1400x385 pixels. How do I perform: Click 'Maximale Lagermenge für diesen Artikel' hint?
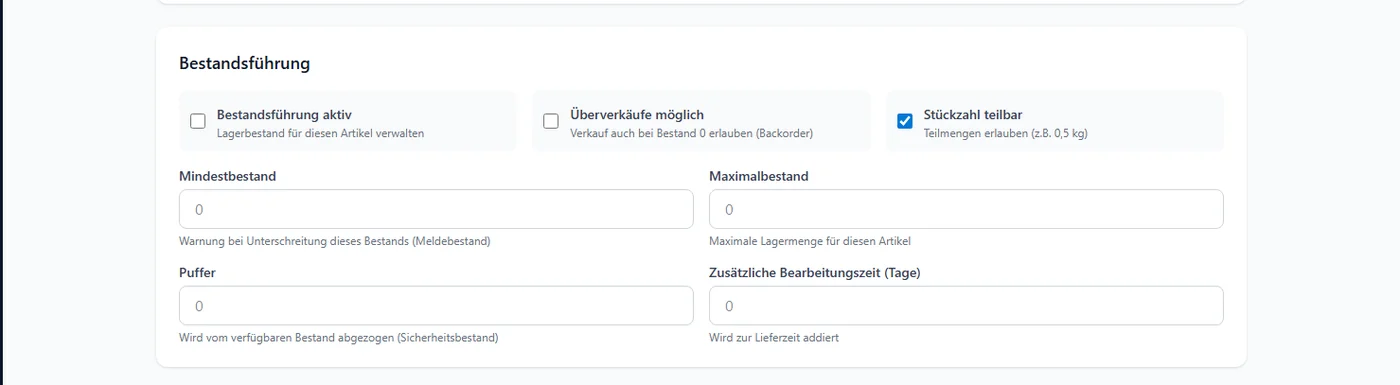click(810, 241)
